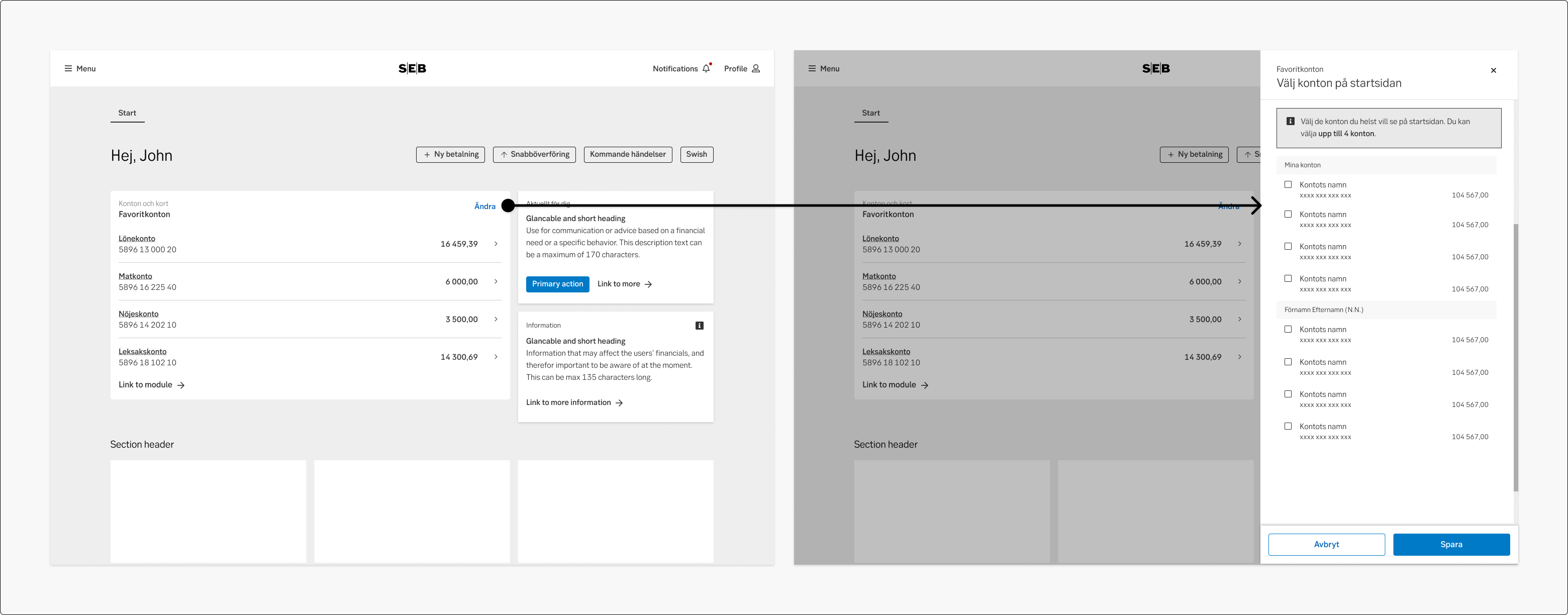Expand the Matkonto row chevron
Screen dimensions: 1568x615
(x=496, y=281)
